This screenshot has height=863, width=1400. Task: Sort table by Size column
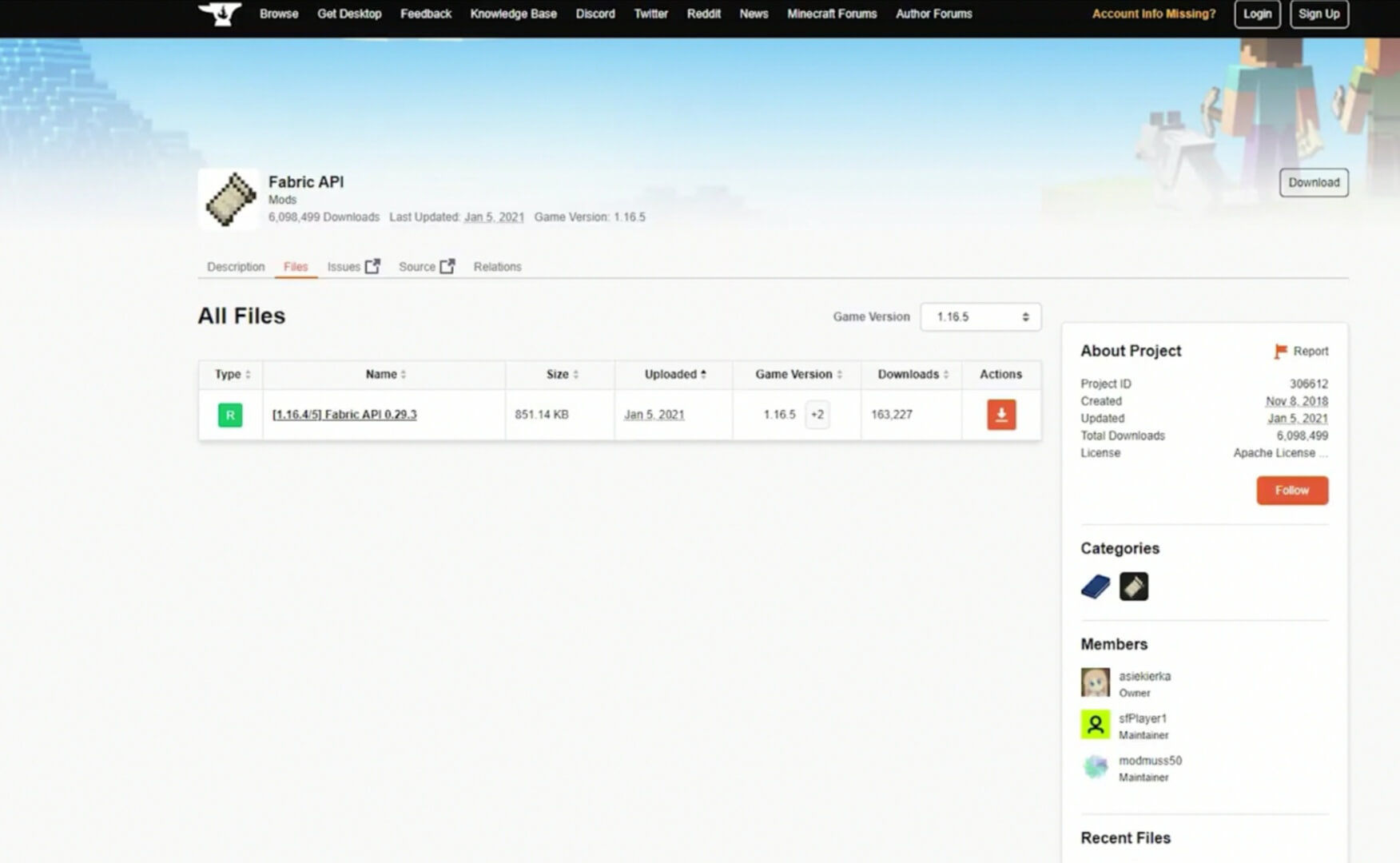562,374
